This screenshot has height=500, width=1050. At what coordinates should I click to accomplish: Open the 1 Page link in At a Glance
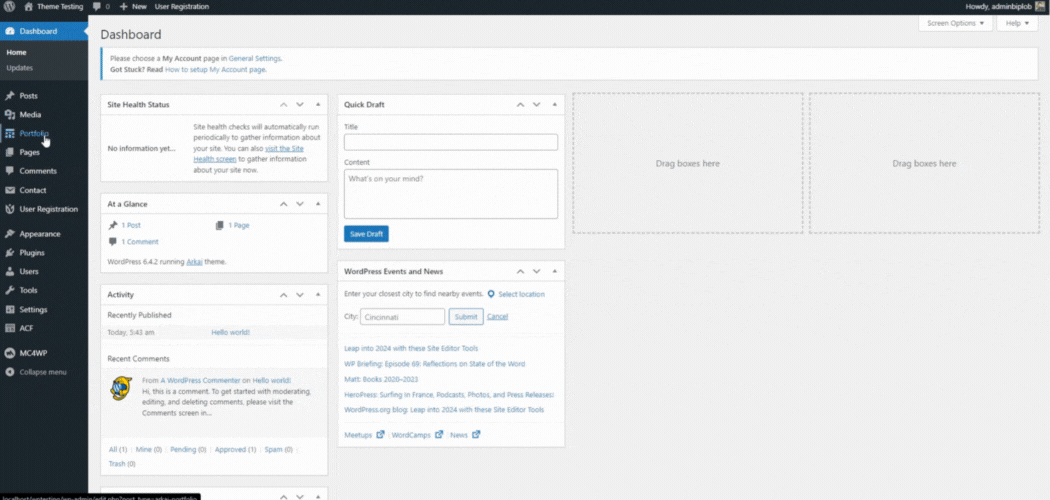click(238, 226)
